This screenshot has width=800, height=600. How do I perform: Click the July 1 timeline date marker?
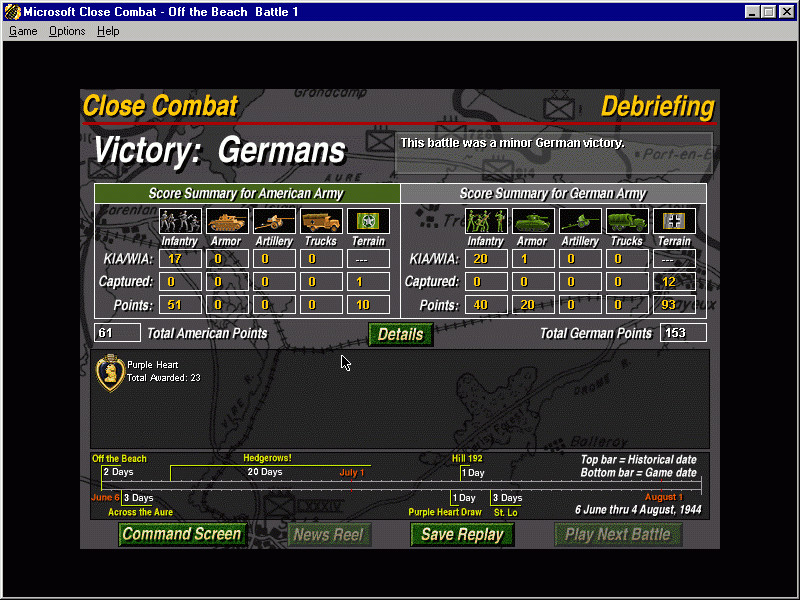click(x=352, y=472)
